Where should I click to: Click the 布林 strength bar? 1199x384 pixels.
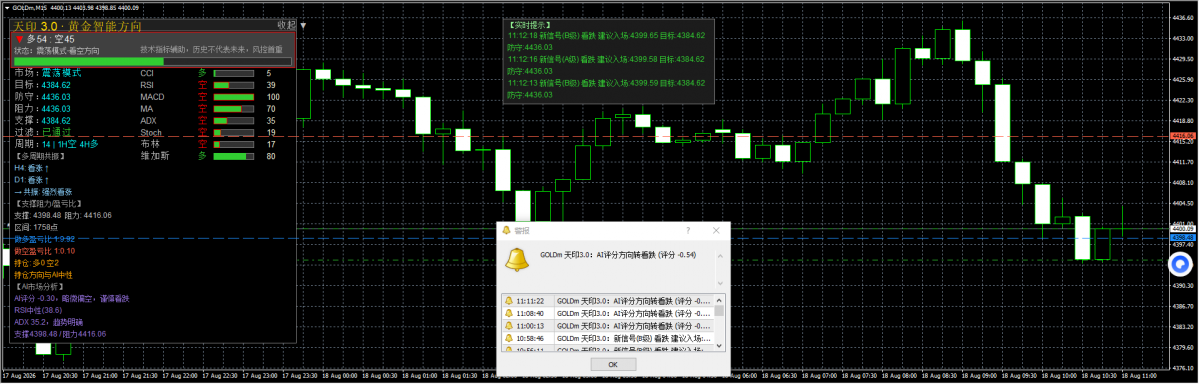pyautogui.click(x=233, y=144)
